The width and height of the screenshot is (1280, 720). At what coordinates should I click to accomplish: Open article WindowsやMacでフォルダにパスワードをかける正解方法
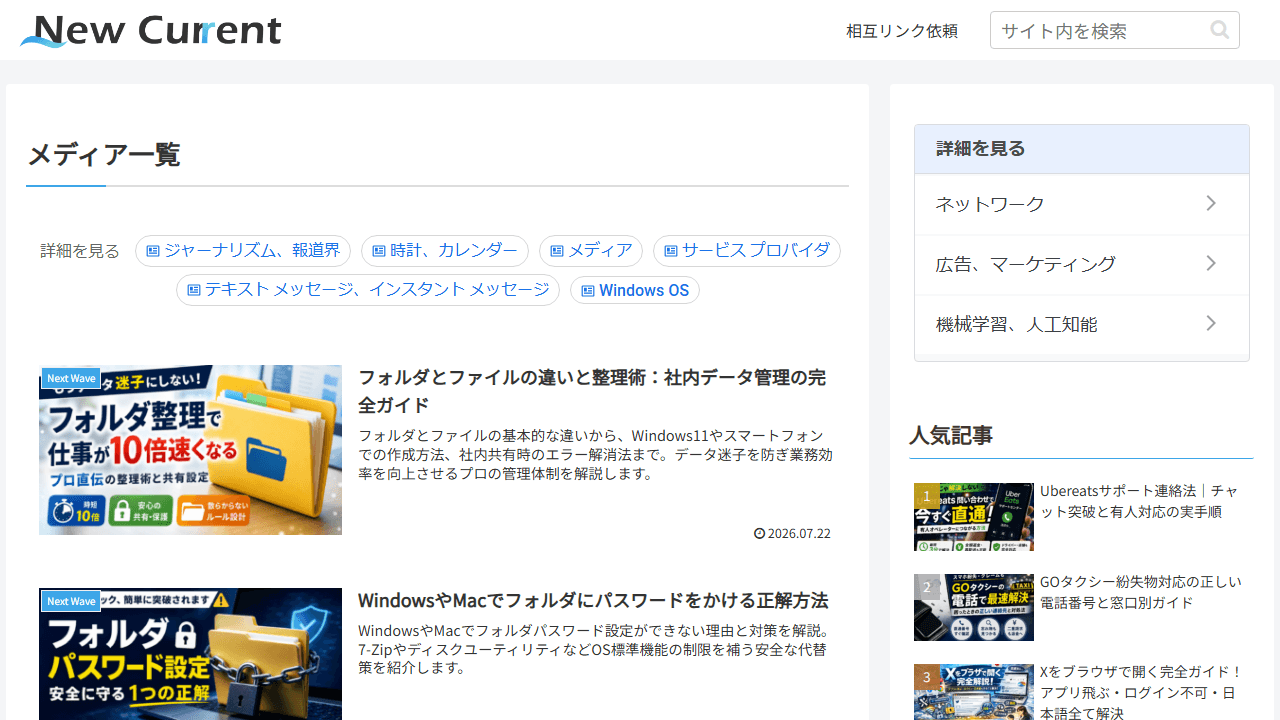(593, 601)
